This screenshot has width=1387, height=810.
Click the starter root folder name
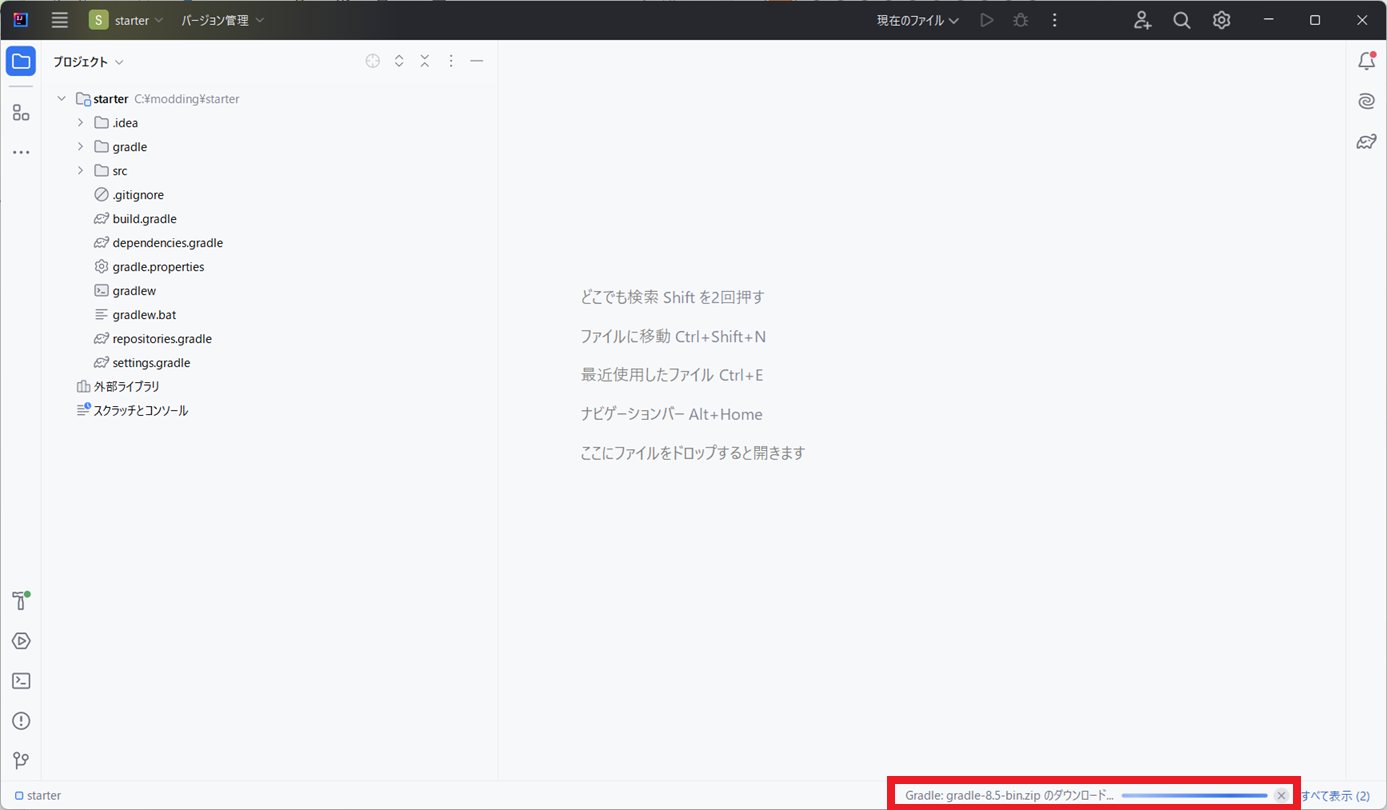[110, 99]
